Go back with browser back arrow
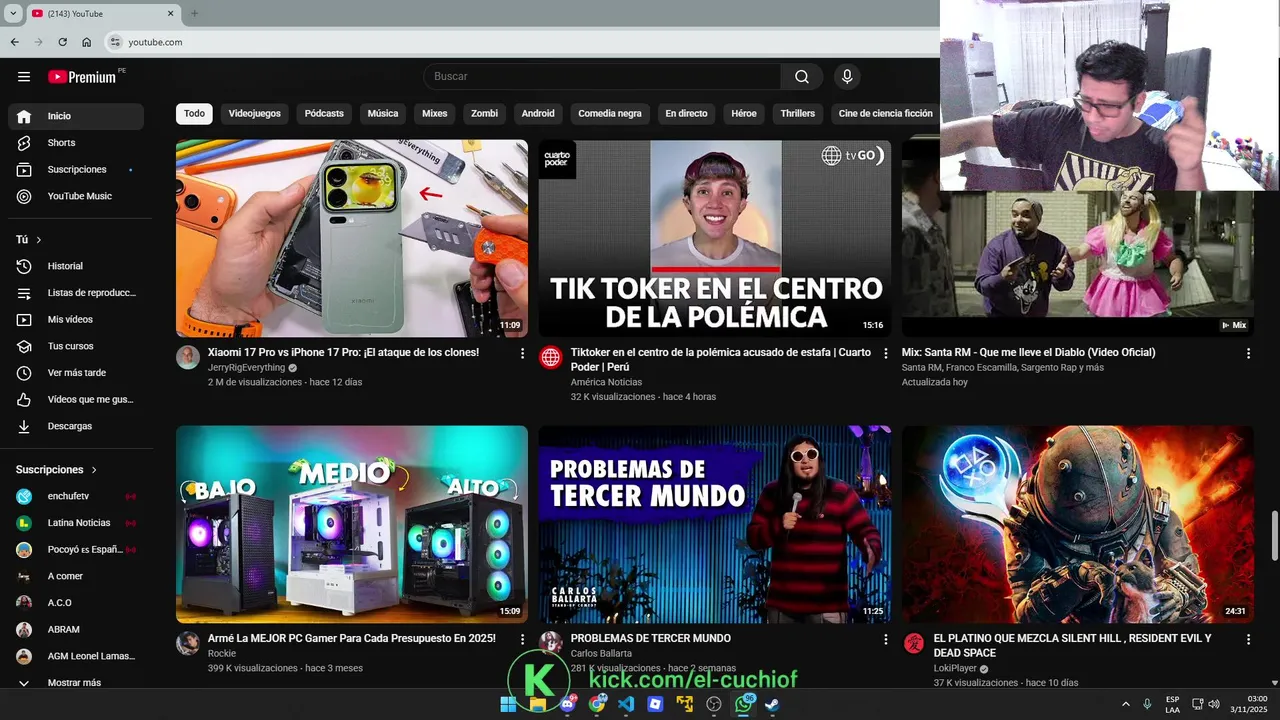The height and width of the screenshot is (720, 1280). 14,42
